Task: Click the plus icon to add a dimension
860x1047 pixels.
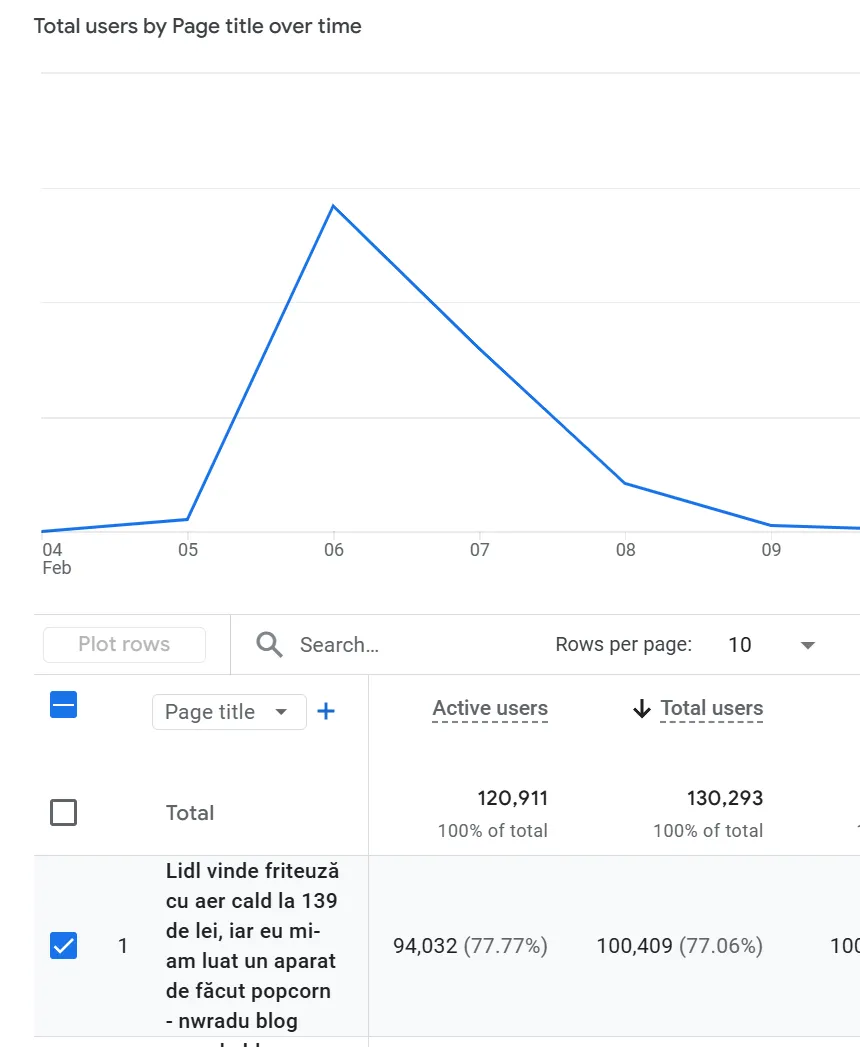Action: 326,711
